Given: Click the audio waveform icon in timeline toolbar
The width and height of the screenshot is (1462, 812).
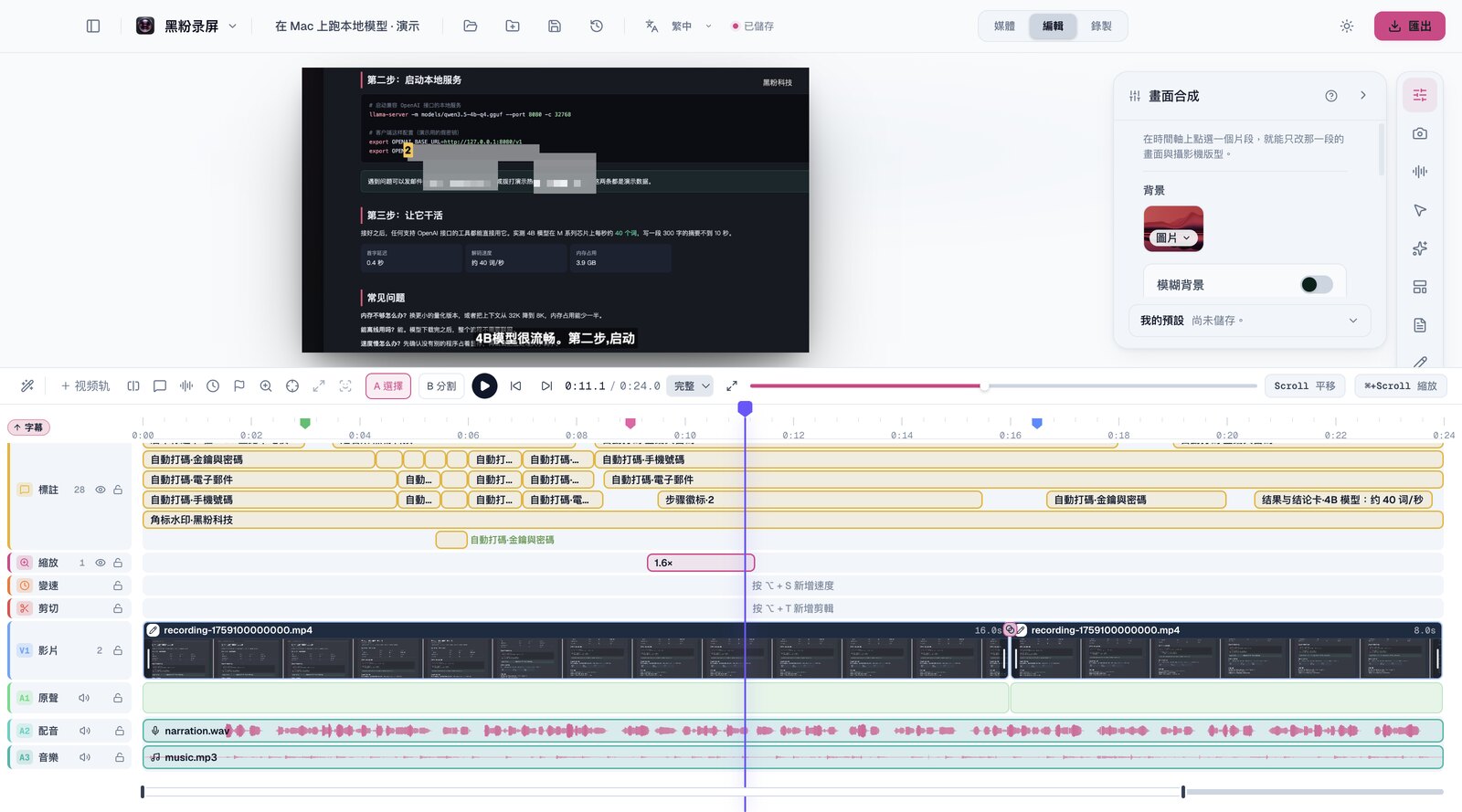Looking at the screenshot, I should click(x=186, y=386).
